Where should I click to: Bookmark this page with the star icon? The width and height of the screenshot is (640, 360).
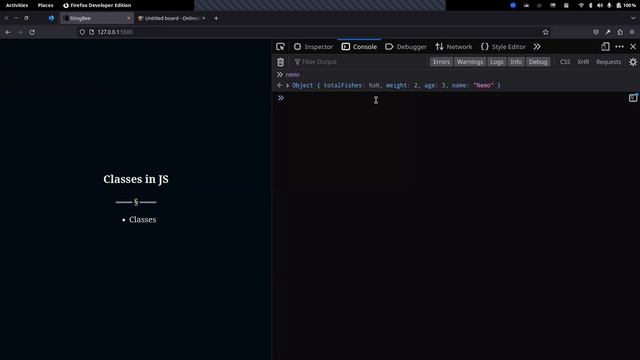point(546,32)
